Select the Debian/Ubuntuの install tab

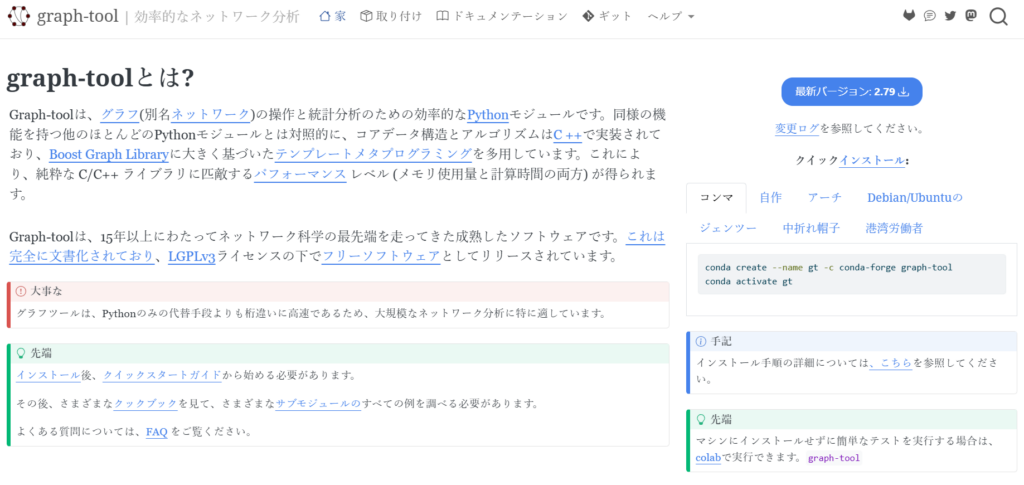point(915,198)
